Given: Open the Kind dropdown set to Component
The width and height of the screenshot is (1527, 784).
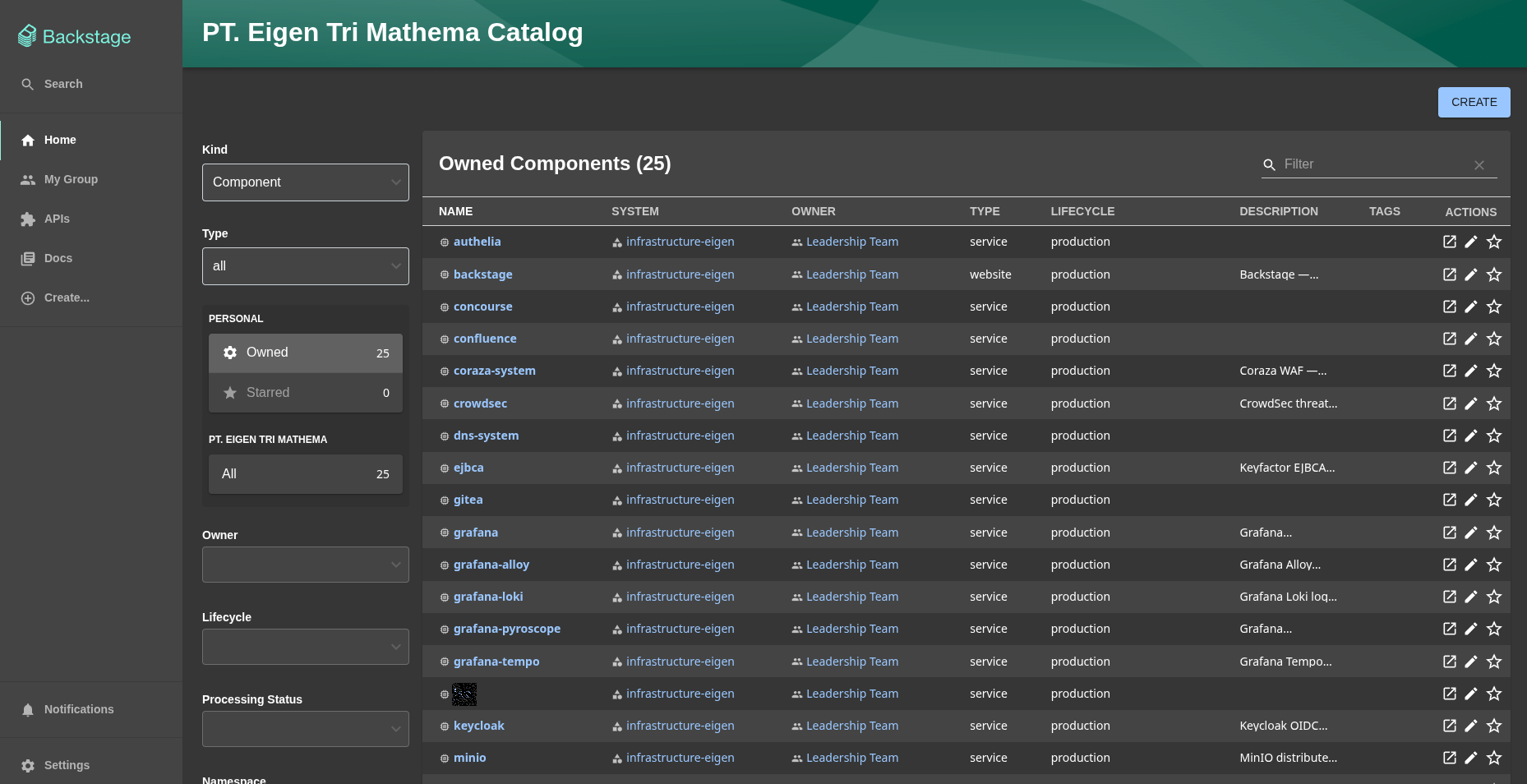Looking at the screenshot, I should (x=306, y=182).
